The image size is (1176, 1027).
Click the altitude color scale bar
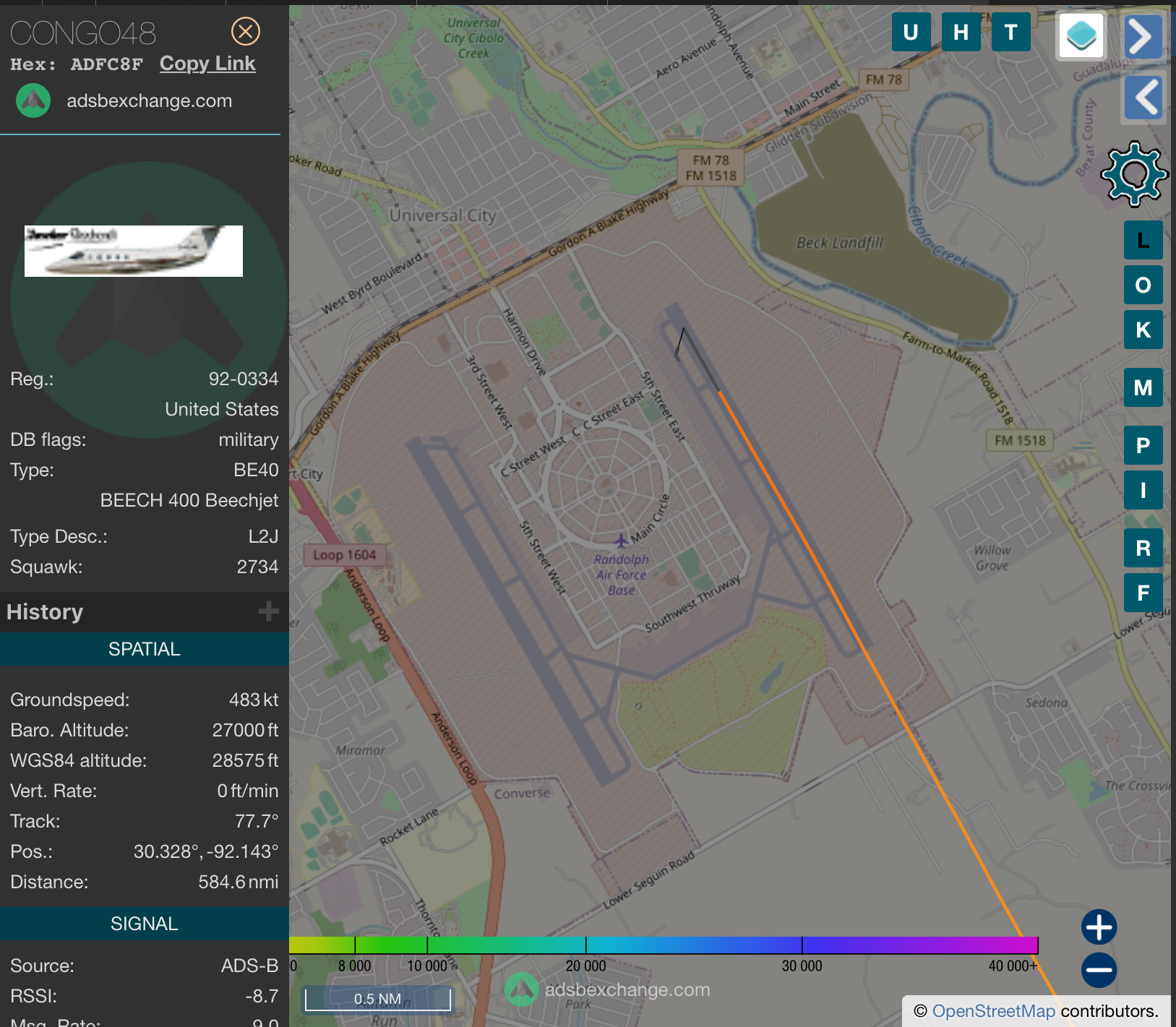(x=664, y=945)
